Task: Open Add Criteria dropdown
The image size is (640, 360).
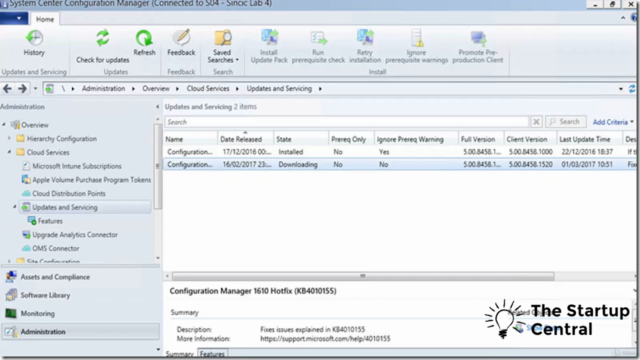Action: [613, 122]
